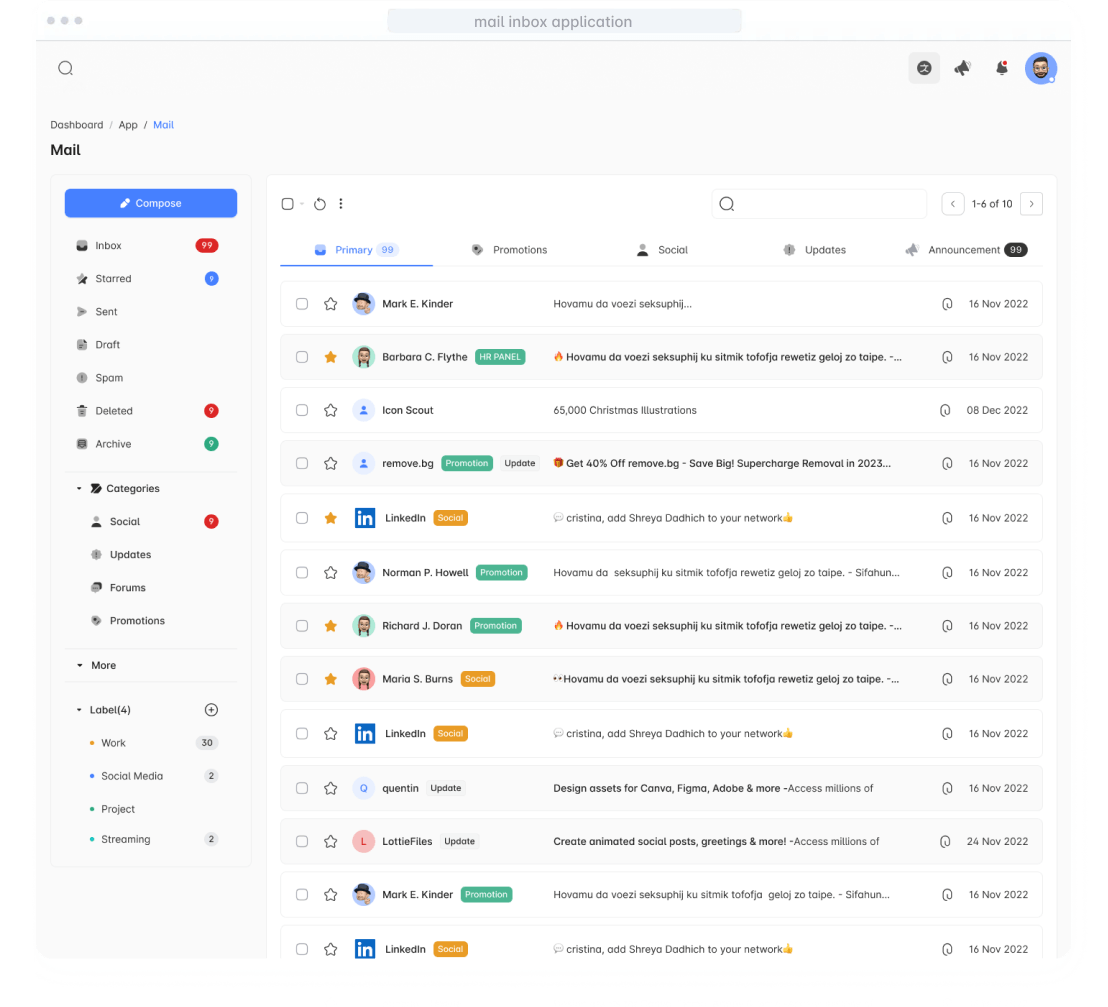Image resolution: width=1108 pixels, height=1007 pixels.
Task: Go to next page of emails
Action: [x=1031, y=204]
